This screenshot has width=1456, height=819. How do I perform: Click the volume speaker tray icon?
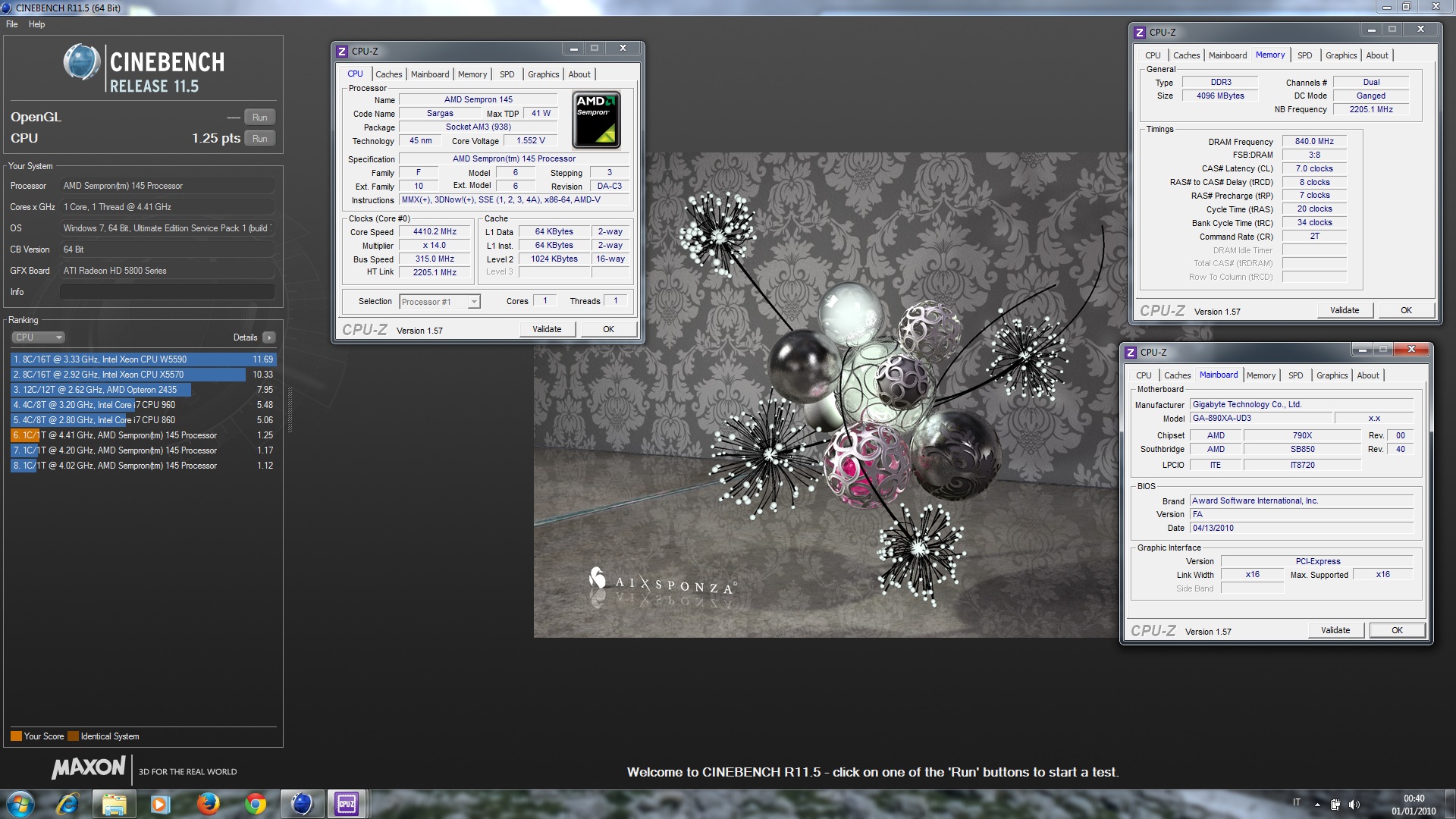1354,805
